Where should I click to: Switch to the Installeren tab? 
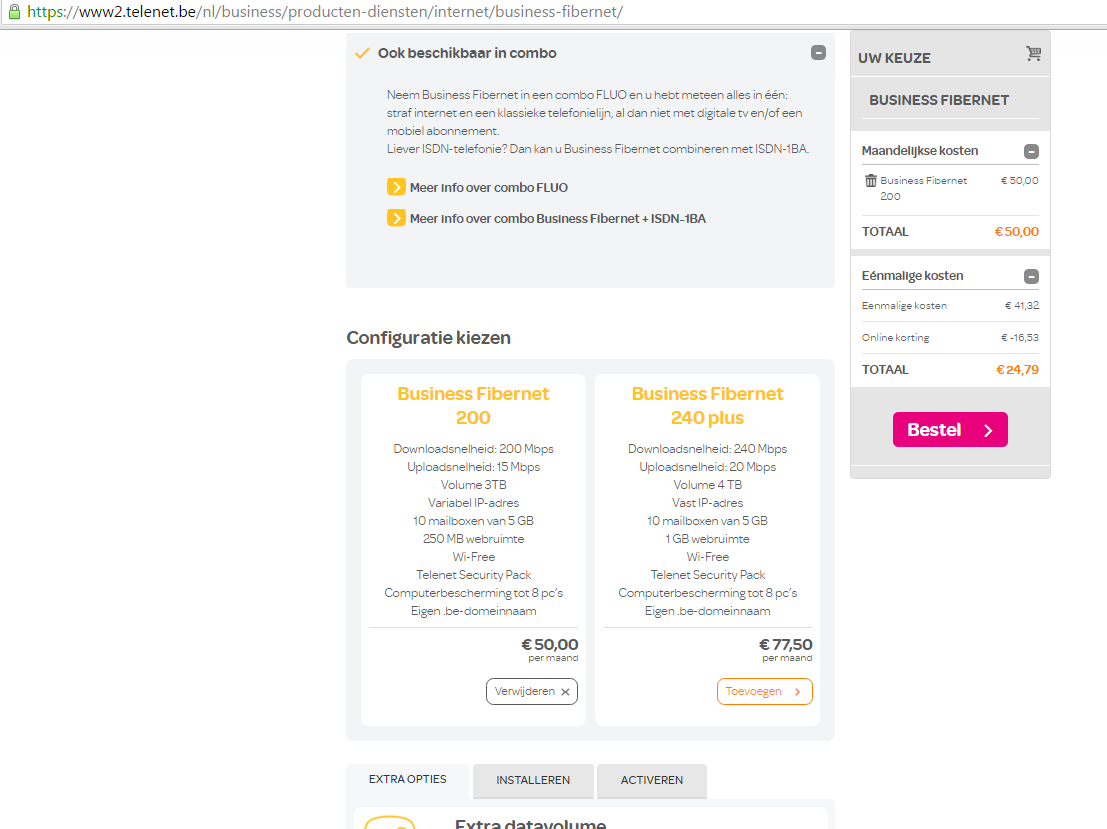[533, 780]
